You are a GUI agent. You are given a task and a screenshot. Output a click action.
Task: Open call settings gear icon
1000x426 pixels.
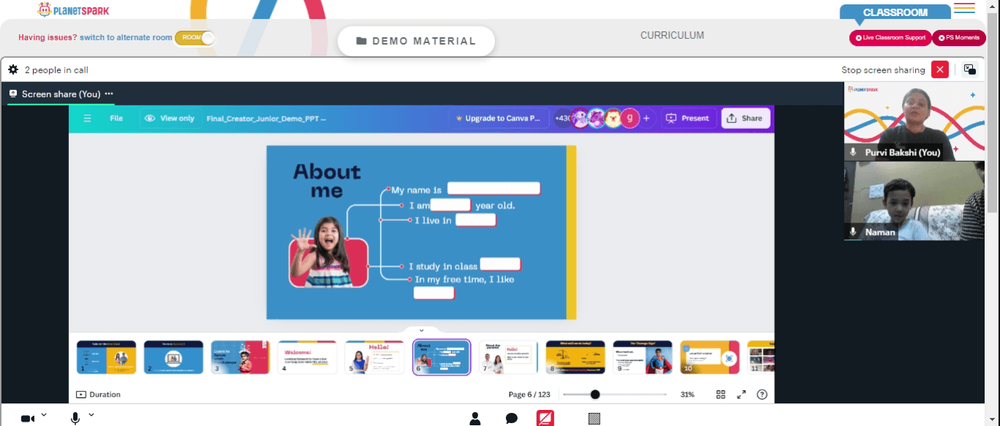(13, 70)
